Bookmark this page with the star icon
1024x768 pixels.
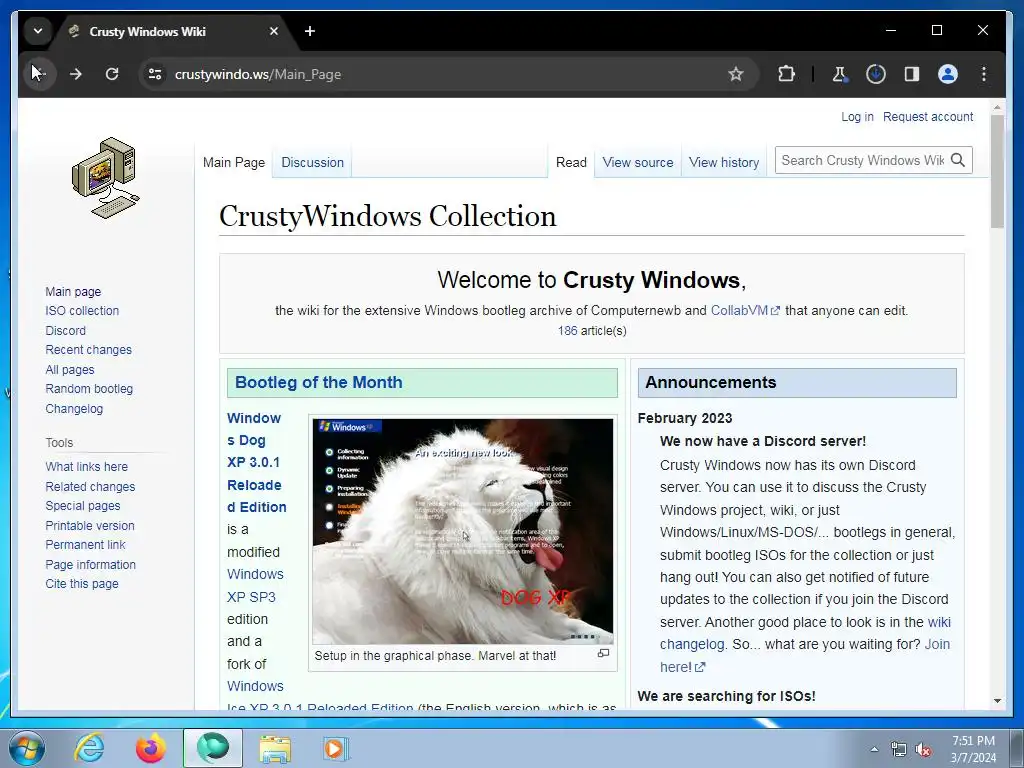[736, 74]
